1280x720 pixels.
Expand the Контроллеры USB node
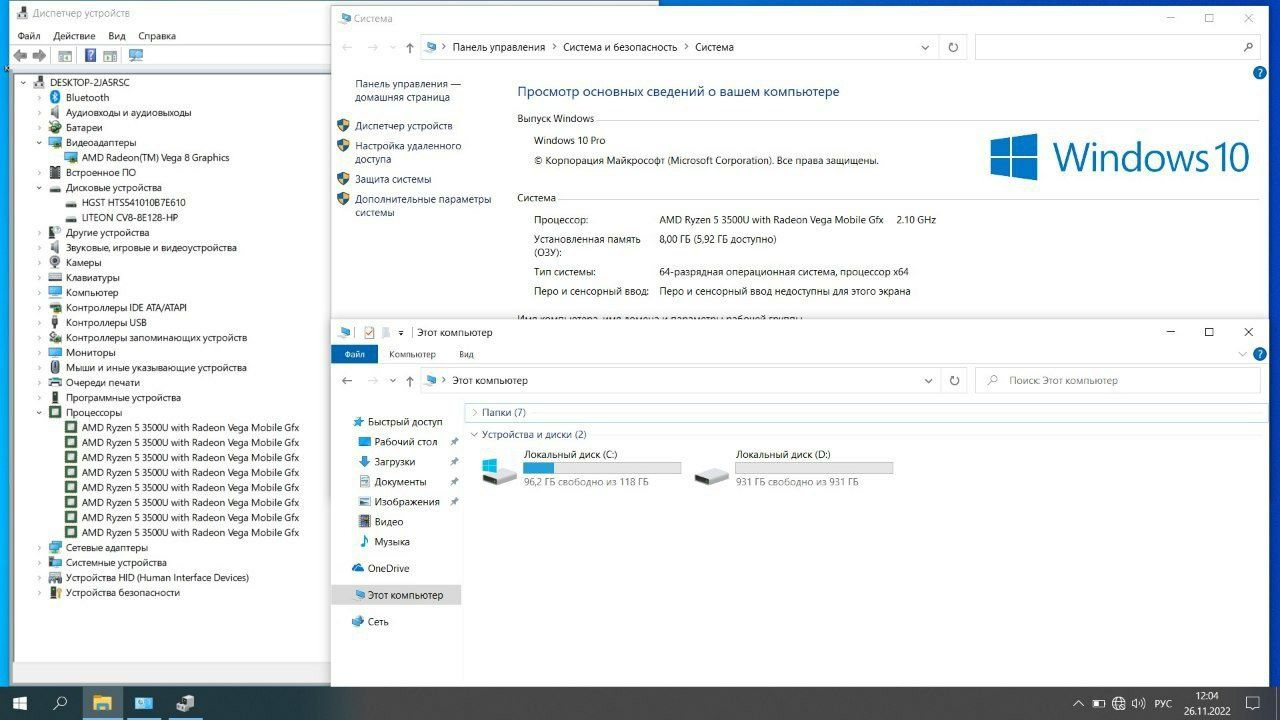coord(40,323)
